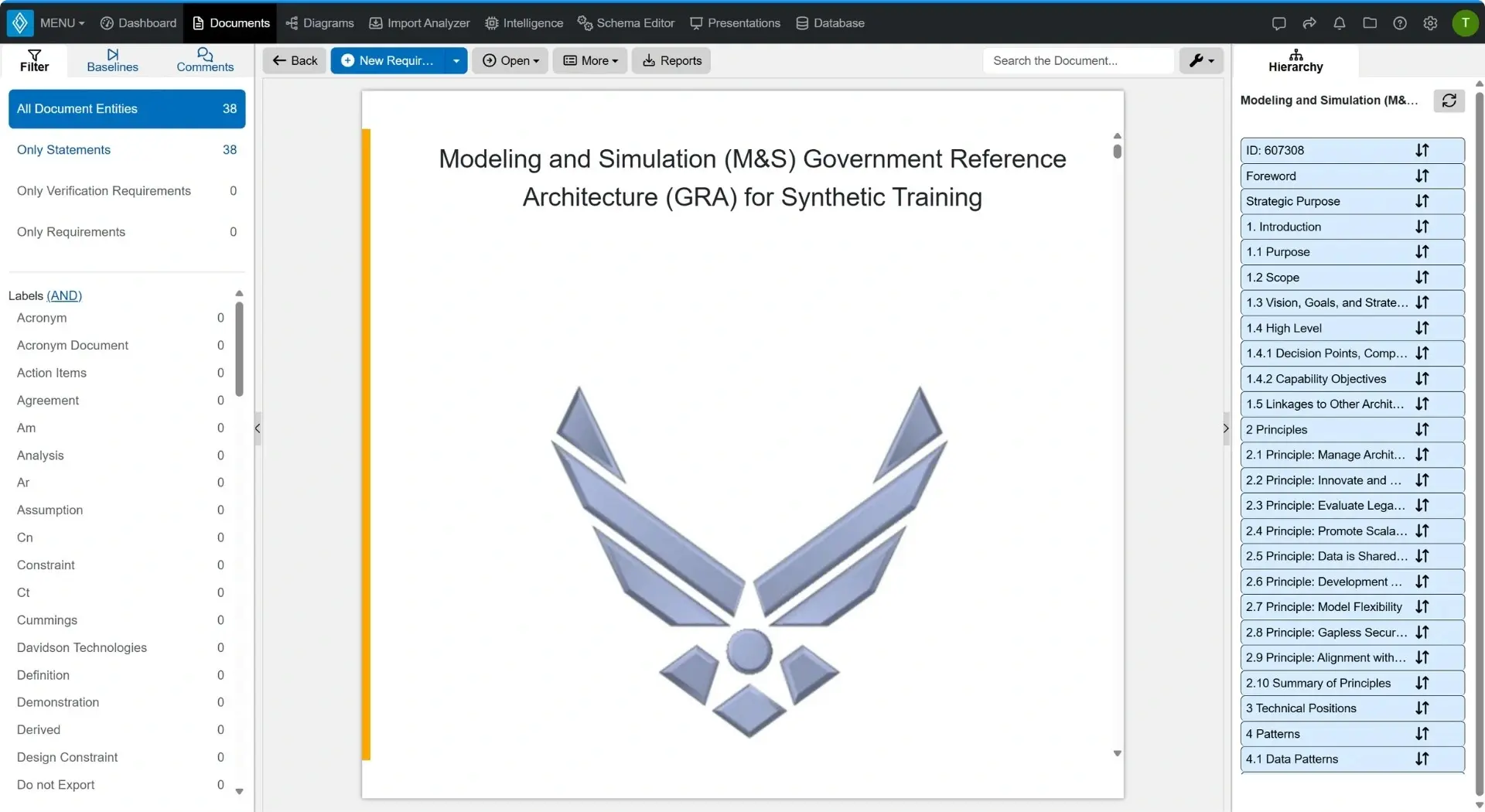The image size is (1485, 812).
Task: Open the wrench tools dropdown
Action: pos(1200,60)
